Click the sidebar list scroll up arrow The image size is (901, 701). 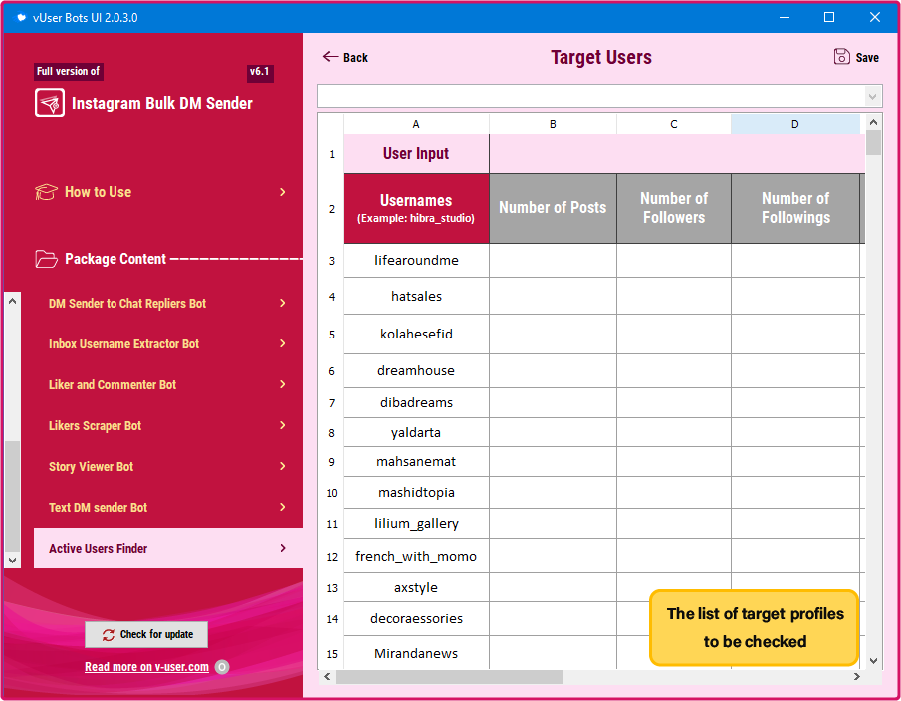coord(13,301)
